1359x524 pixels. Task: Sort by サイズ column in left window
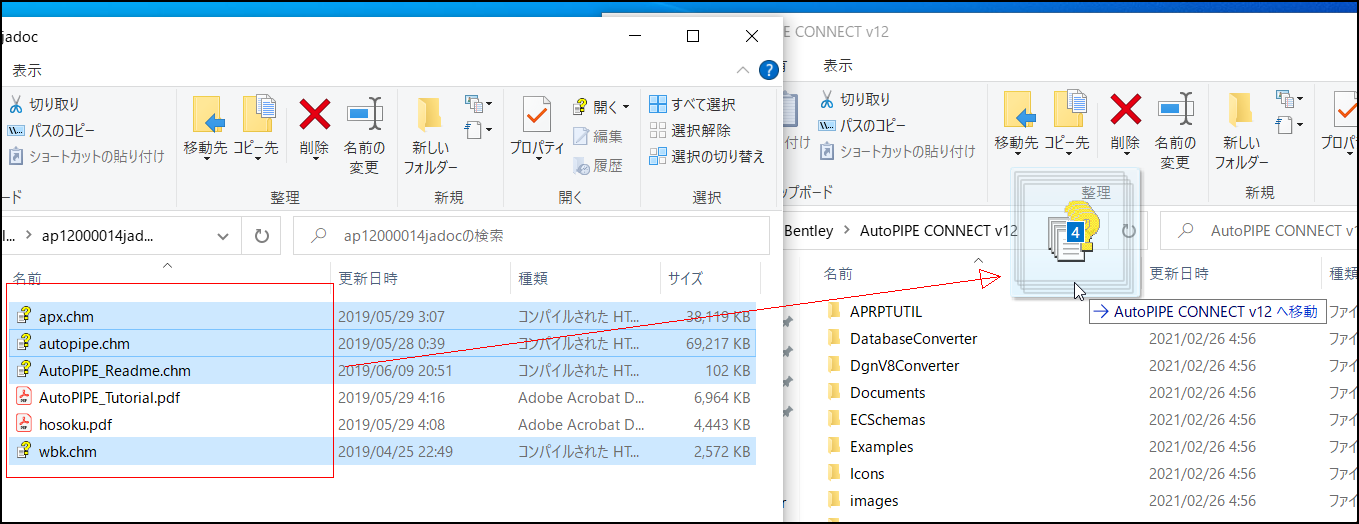point(709,278)
